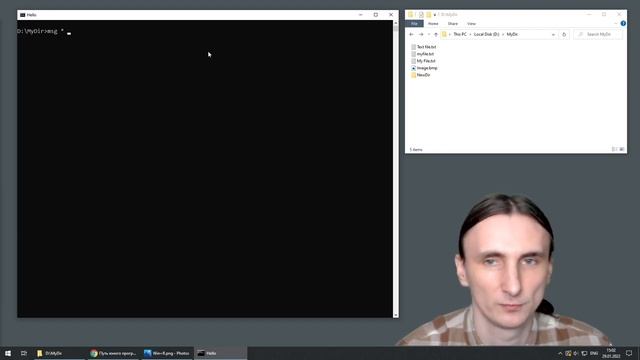Select the NewDir folder in Explorer
Viewport: 640px width, 360px height.
click(x=420, y=75)
